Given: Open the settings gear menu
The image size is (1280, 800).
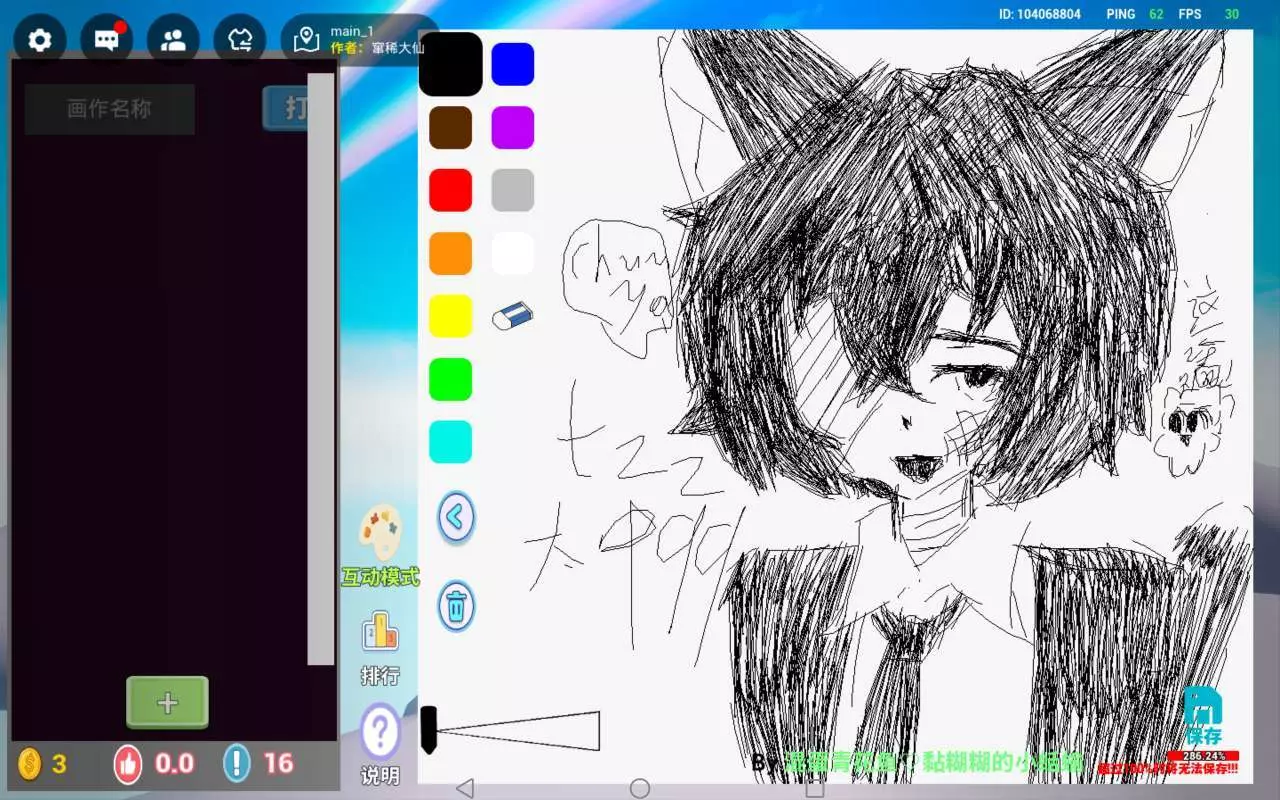Looking at the screenshot, I should point(40,40).
